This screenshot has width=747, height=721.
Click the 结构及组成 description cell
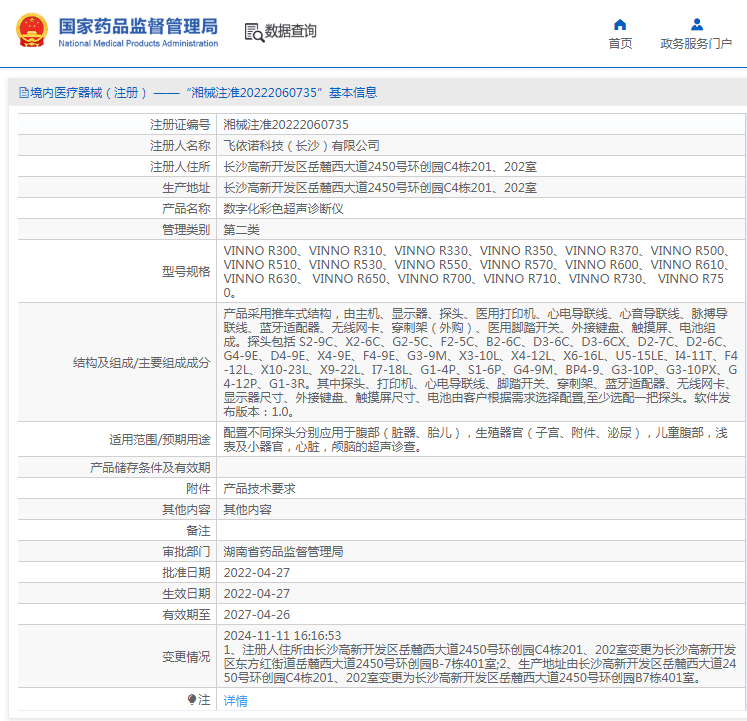[480, 362]
